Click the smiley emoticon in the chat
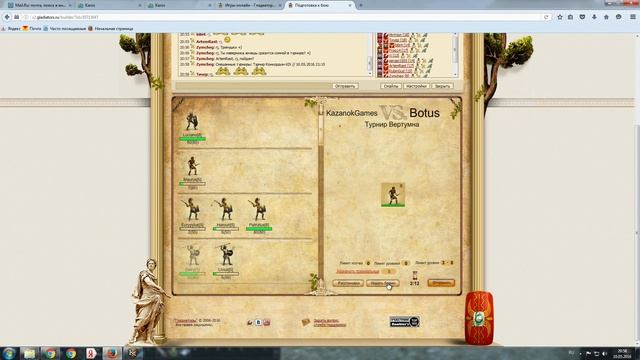The width and height of the screenshot is (640, 360). [x=227, y=40]
